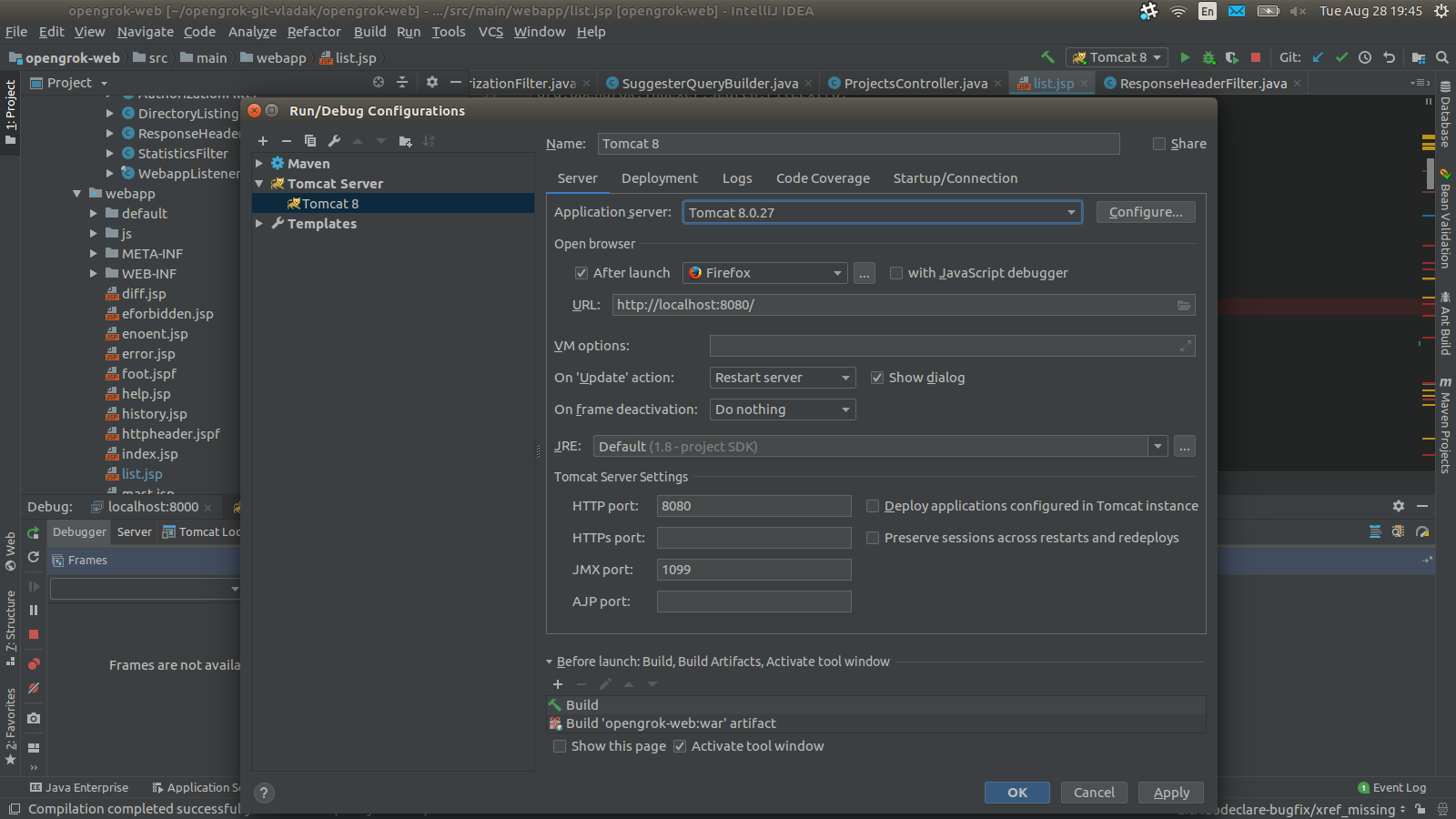Toggle Show dialog checkbox
The image size is (1456, 819).
point(877,378)
